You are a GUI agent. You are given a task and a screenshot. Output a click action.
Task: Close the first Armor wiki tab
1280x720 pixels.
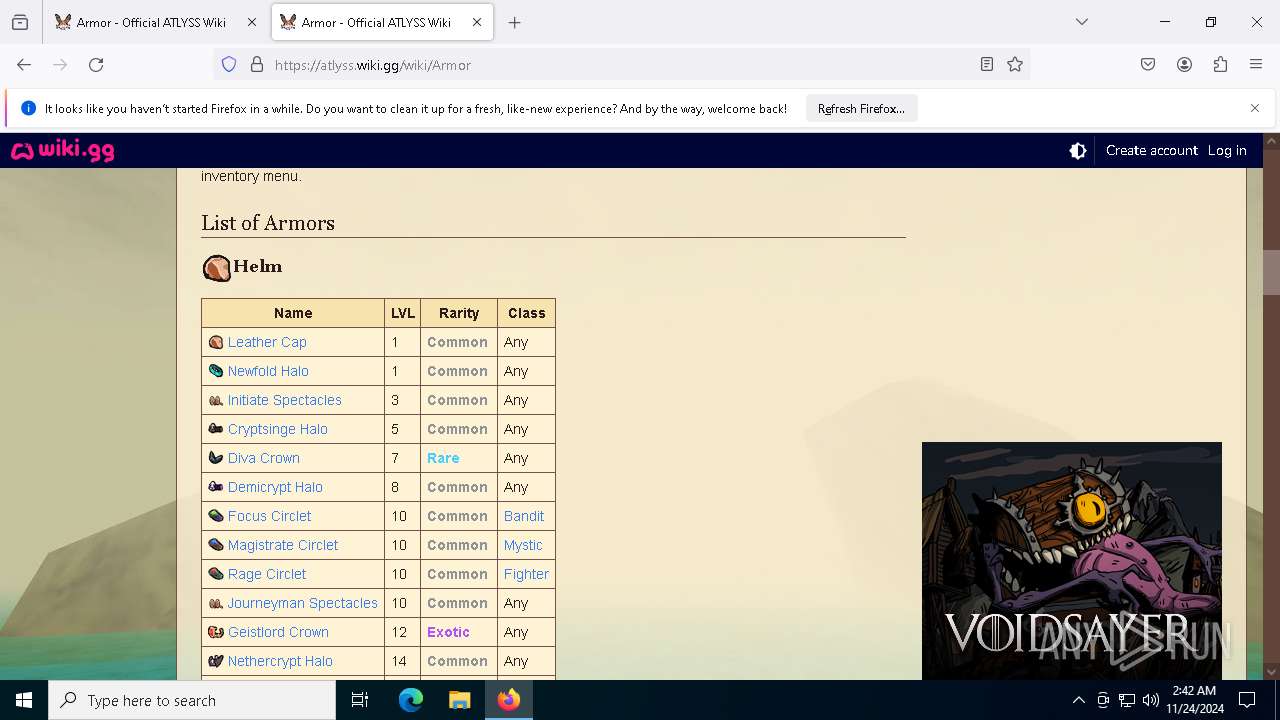pyautogui.click(x=252, y=22)
